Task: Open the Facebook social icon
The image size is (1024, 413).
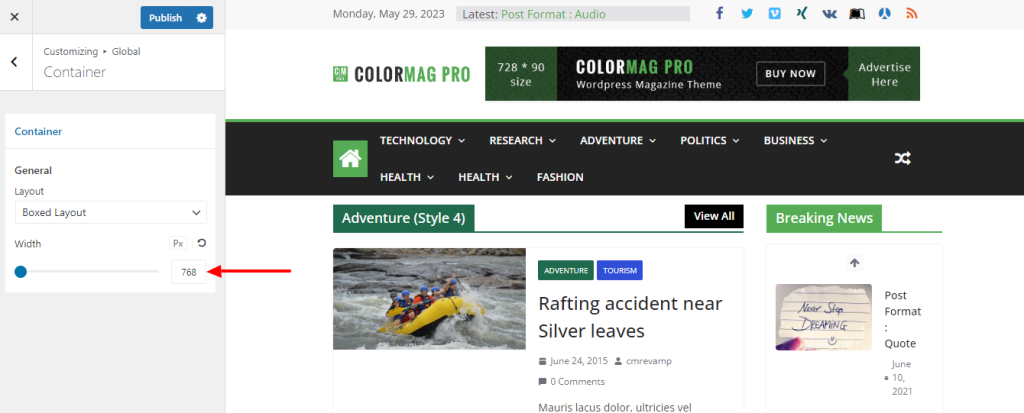Action: click(x=720, y=14)
